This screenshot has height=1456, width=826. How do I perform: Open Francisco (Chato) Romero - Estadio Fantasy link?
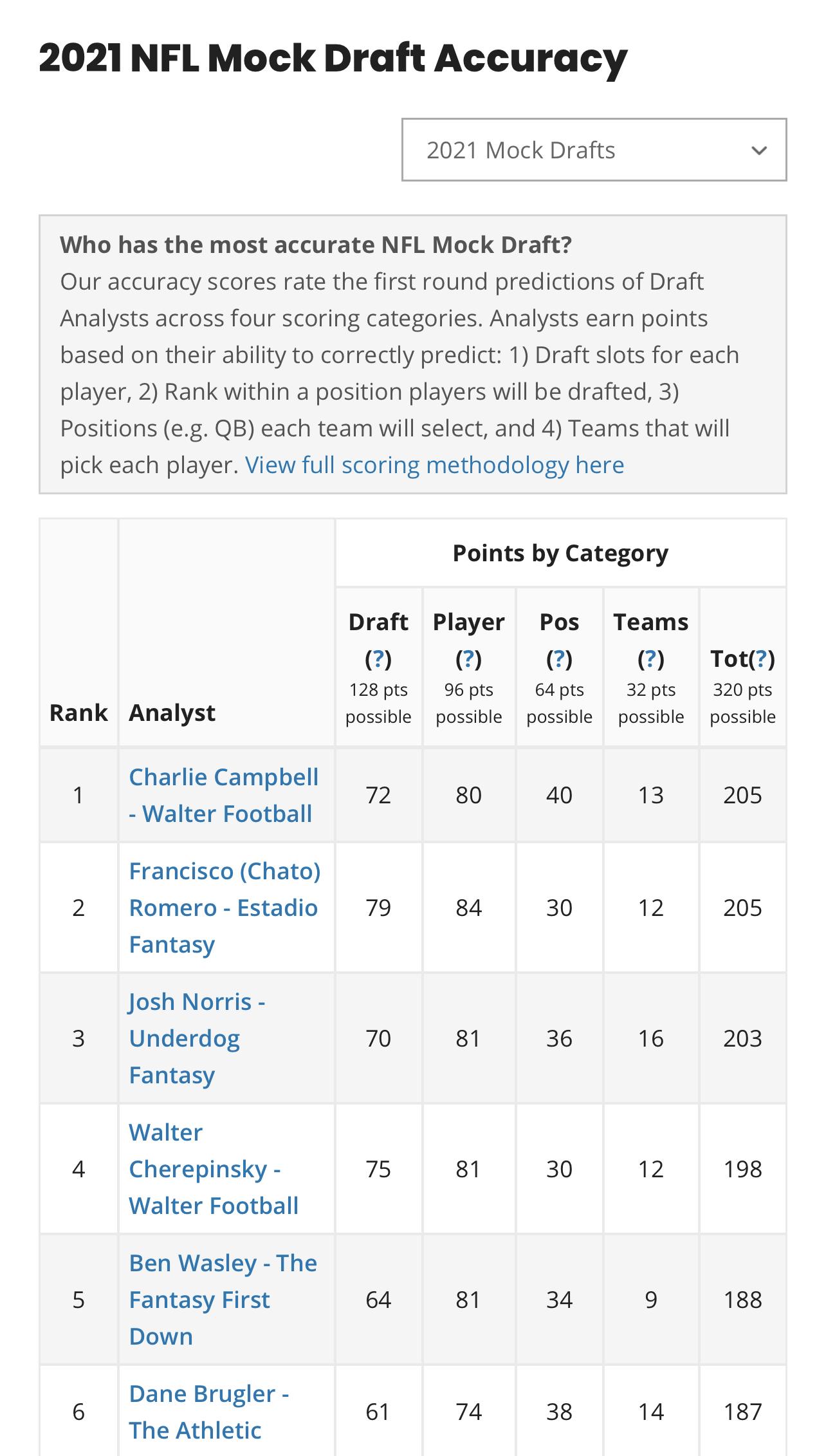click(225, 908)
